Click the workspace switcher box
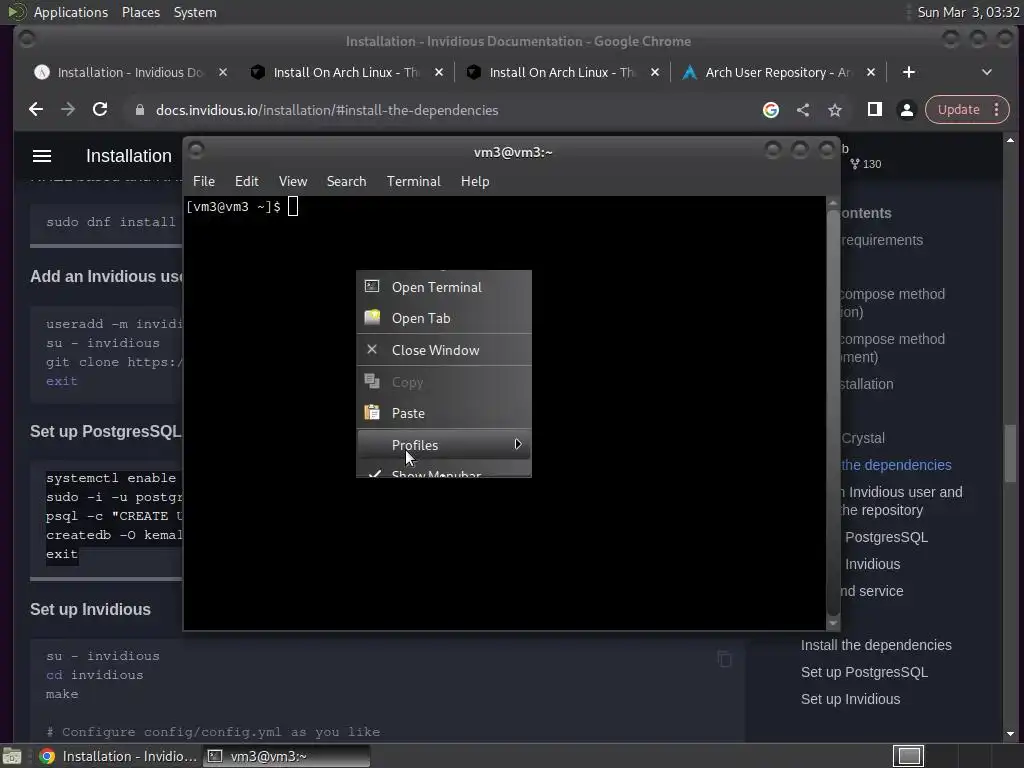Viewport: 1024px width, 768px height. 908,756
